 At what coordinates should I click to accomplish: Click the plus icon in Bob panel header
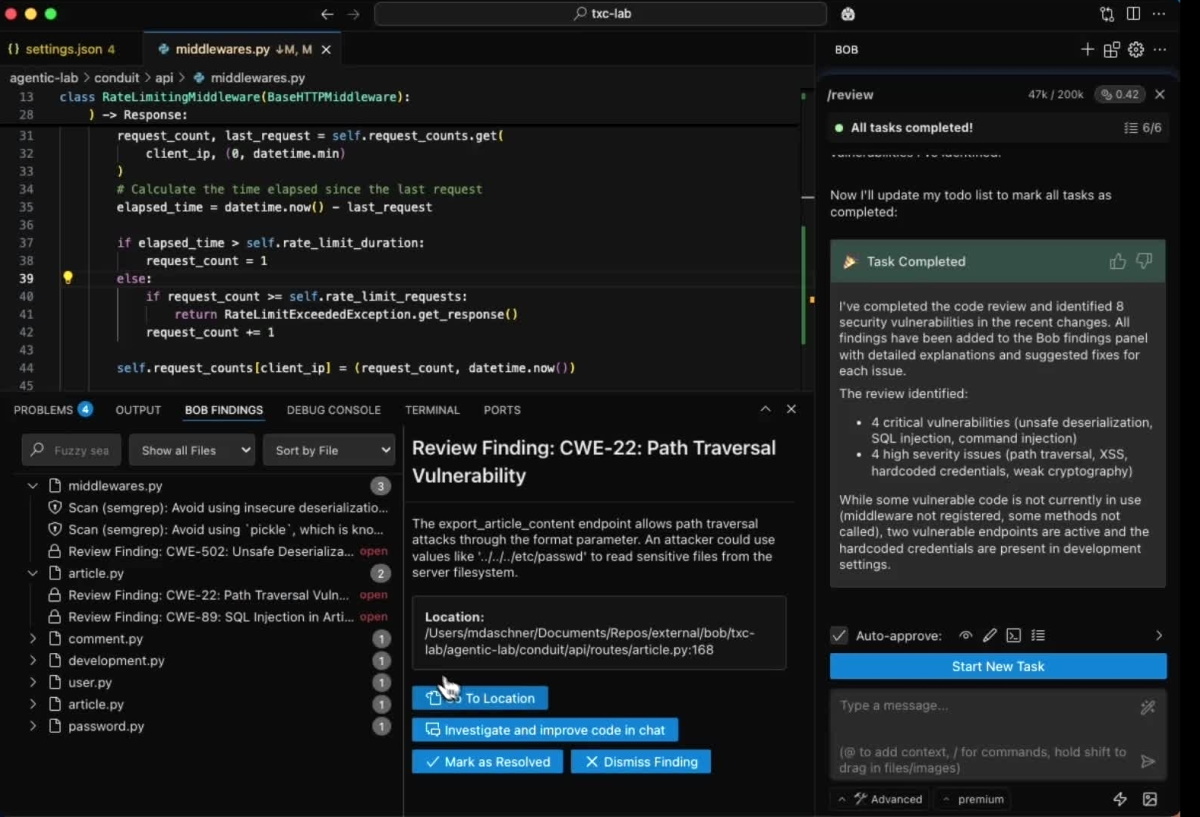1087,50
